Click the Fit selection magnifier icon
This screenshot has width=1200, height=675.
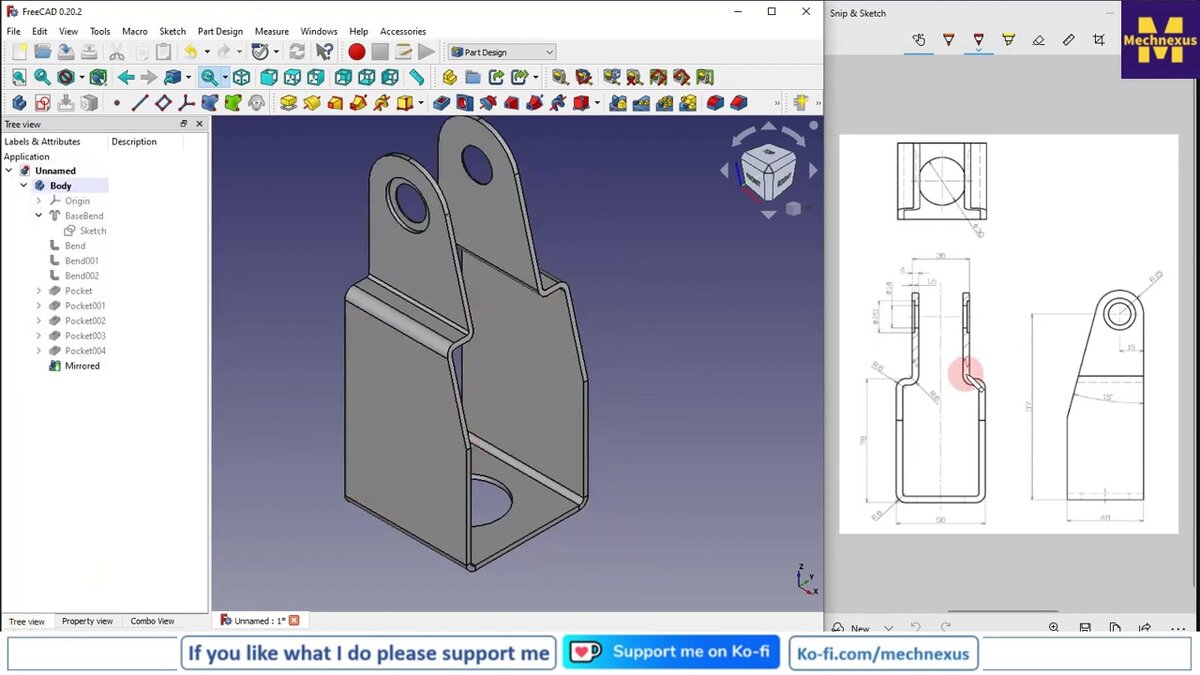pyautogui.click(x=42, y=77)
